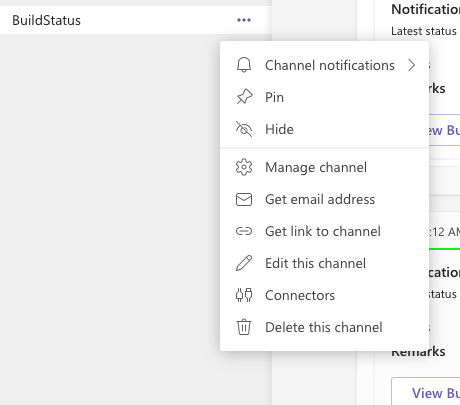Choose Hide from the context menu
The width and height of the screenshot is (460, 405).
[324, 129]
